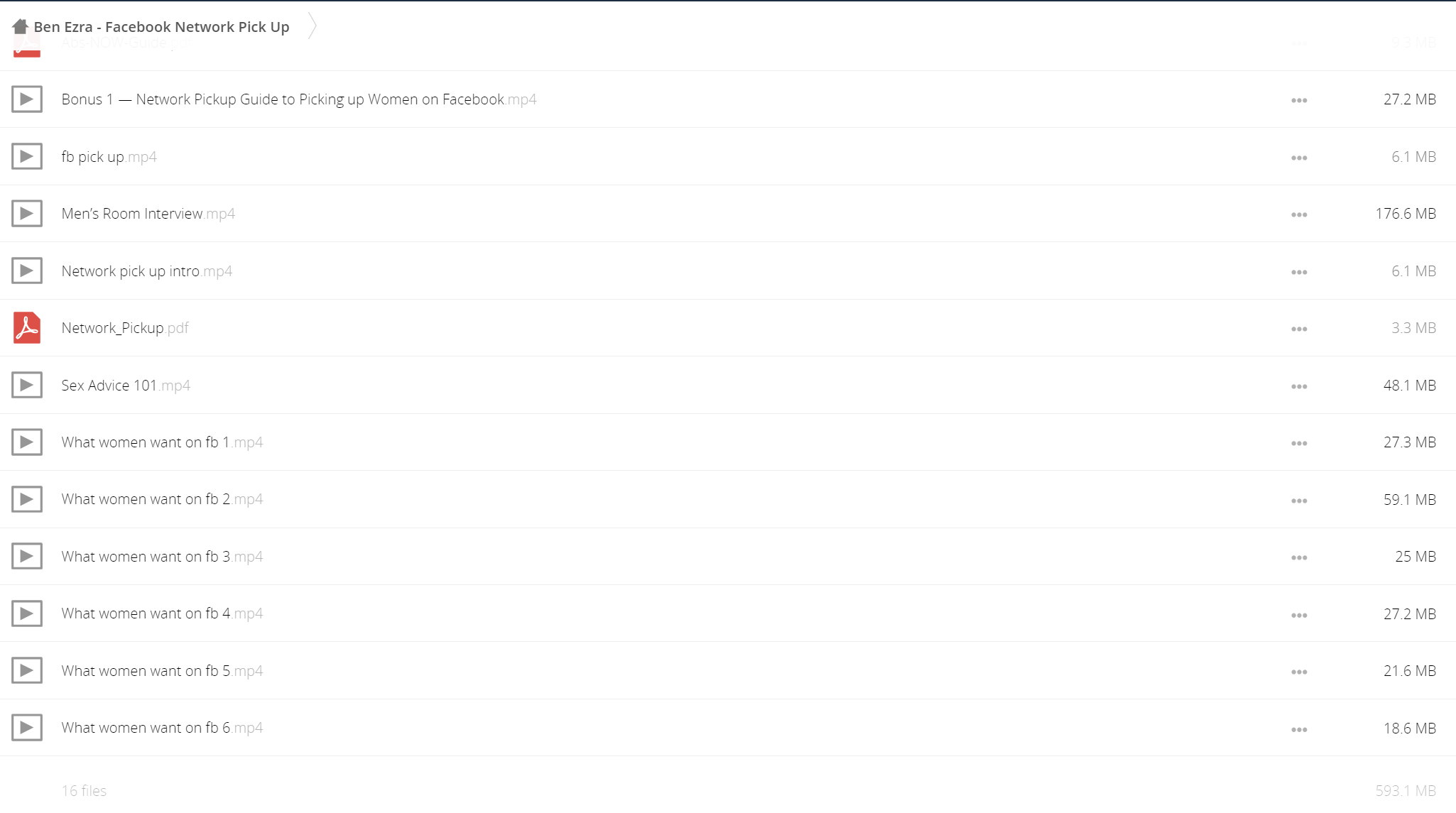Open file fb pick up.mp4
Image resolution: width=1456 pixels, height=813 pixels.
tap(109, 157)
